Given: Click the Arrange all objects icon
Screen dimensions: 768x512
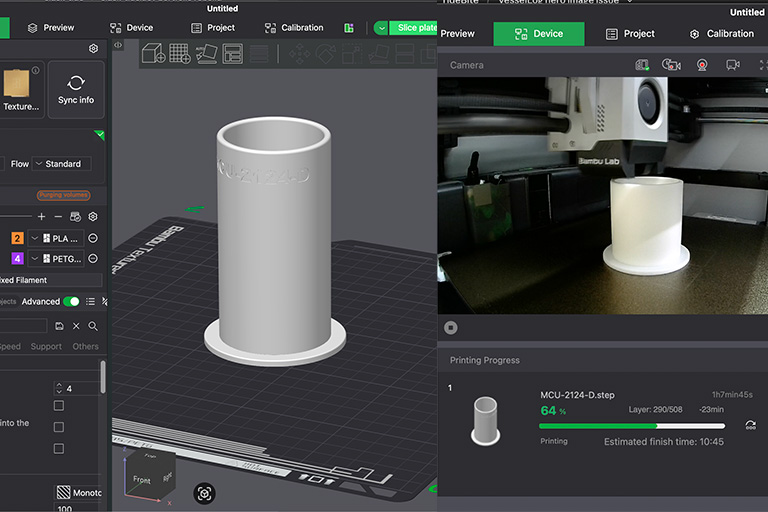Looking at the screenshot, I should point(233,53).
